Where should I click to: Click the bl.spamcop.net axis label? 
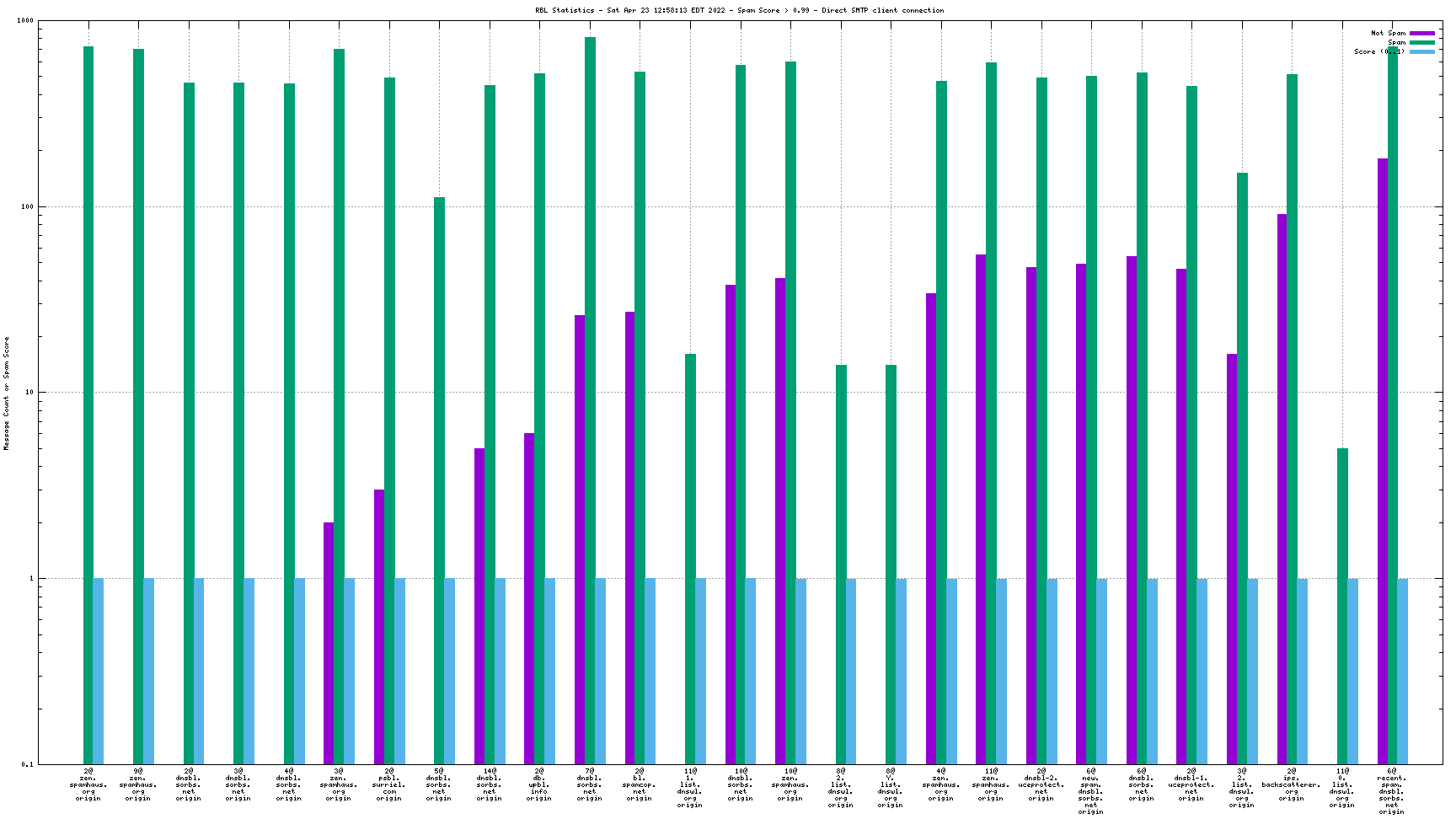coord(640,784)
